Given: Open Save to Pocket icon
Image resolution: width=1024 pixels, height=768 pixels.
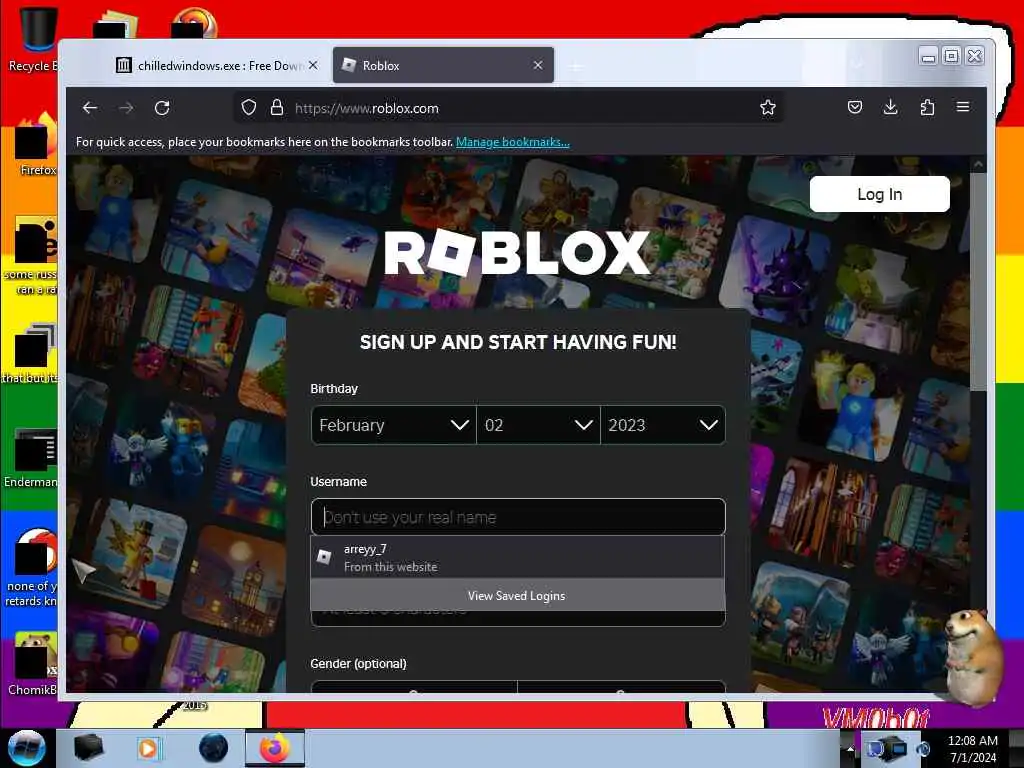Looking at the screenshot, I should coord(855,107).
